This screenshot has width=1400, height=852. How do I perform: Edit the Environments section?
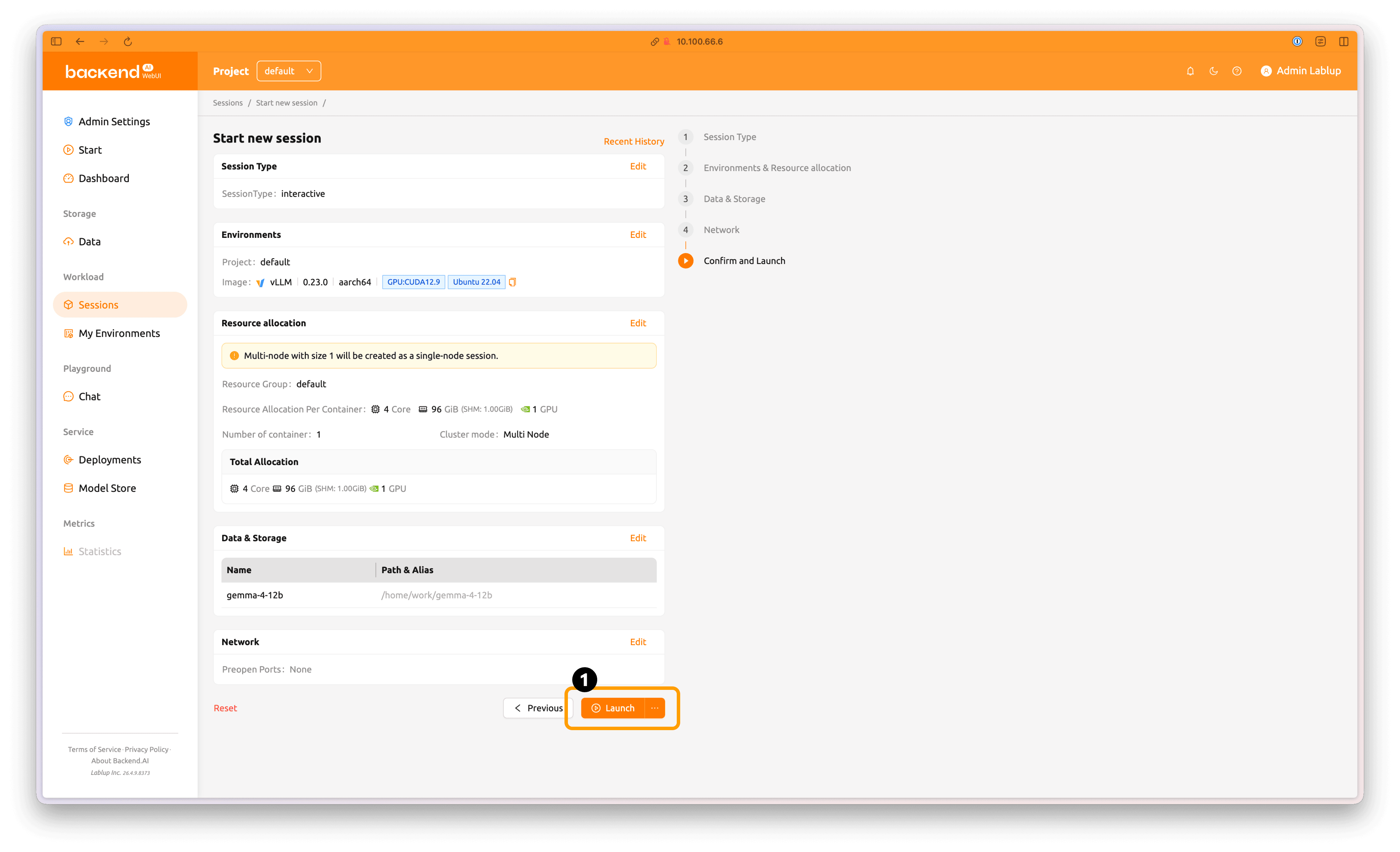[637, 234]
